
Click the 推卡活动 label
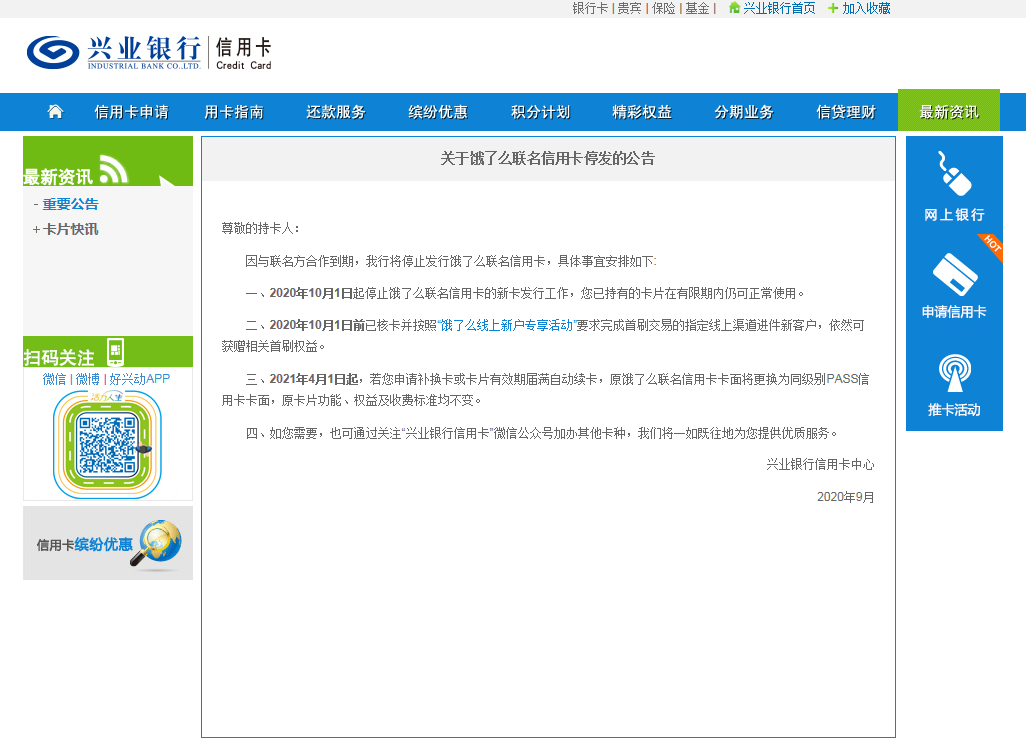954,410
